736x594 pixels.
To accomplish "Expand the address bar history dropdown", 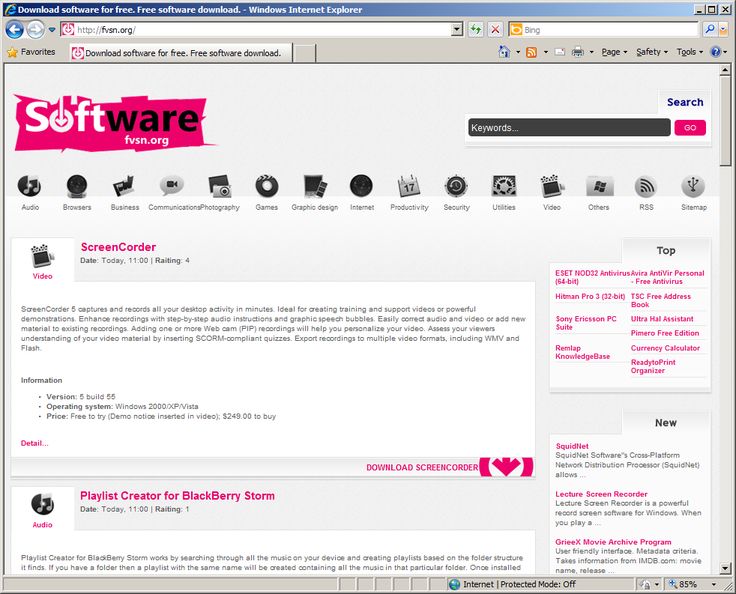I will [457, 30].
